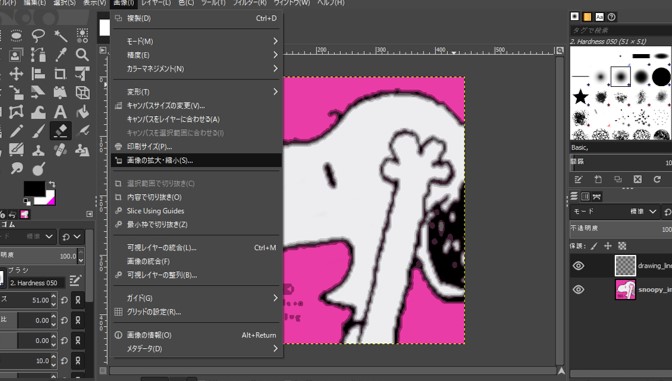The height and width of the screenshot is (381, 672).
Task: Select the Unified Transform tool
Action: pos(82,74)
